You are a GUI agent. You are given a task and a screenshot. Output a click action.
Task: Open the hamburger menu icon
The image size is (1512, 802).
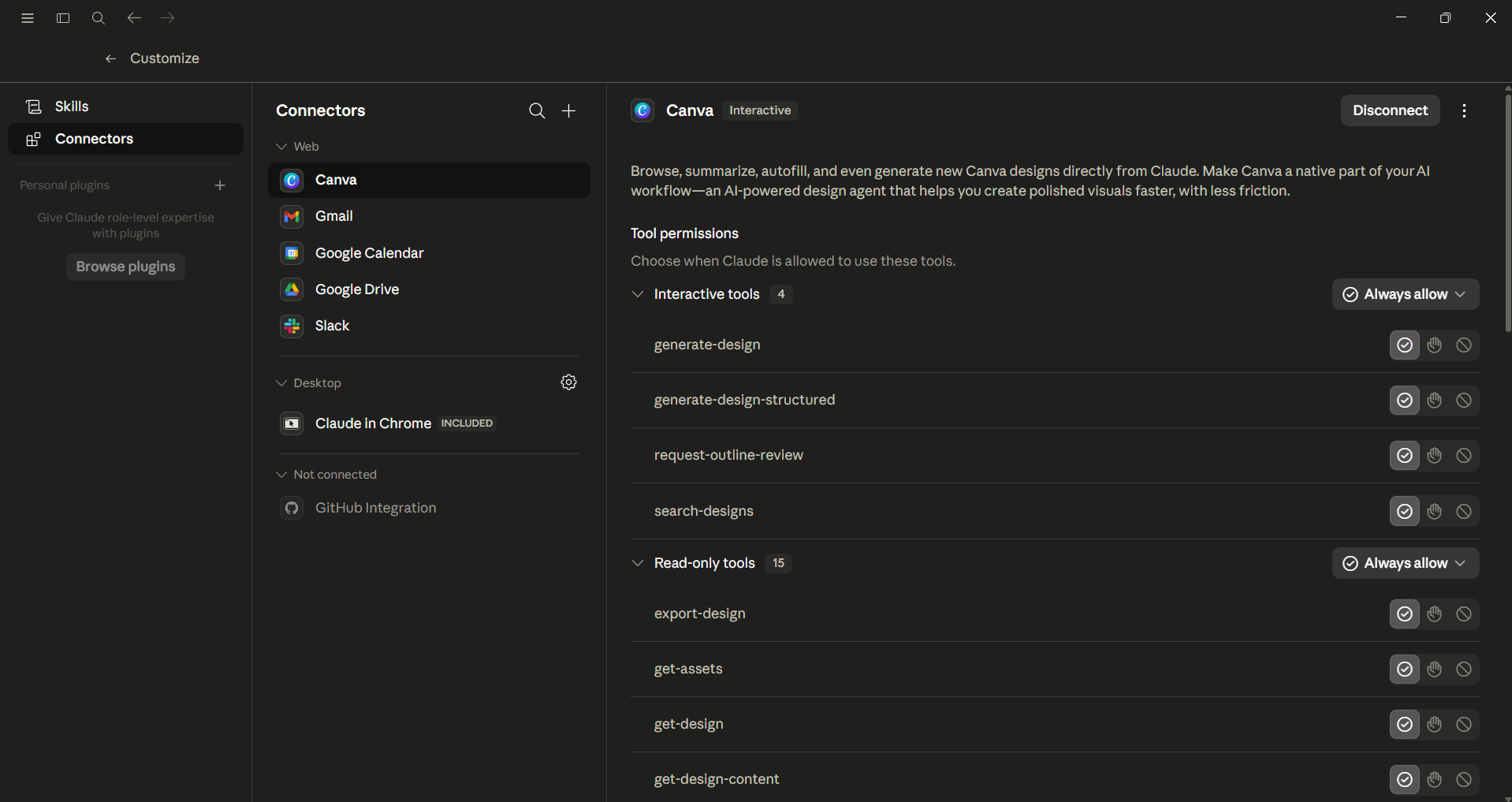(x=28, y=18)
